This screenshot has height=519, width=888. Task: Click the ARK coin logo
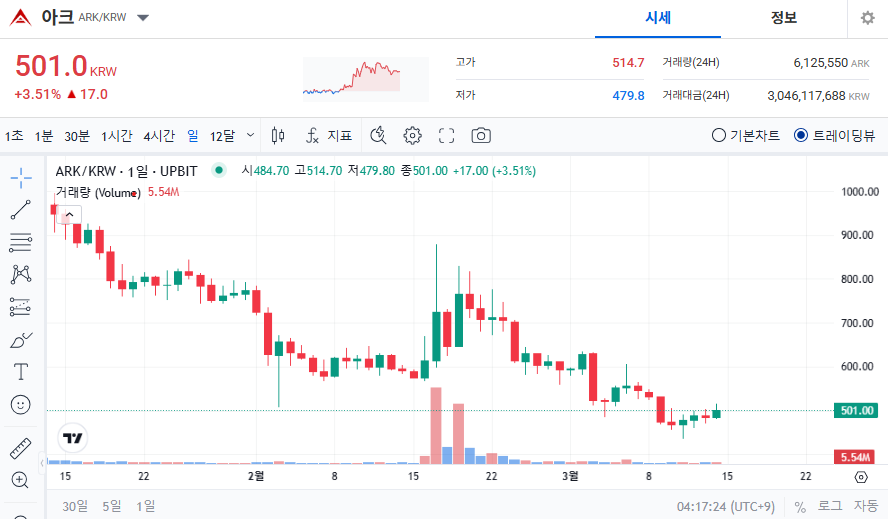point(20,18)
